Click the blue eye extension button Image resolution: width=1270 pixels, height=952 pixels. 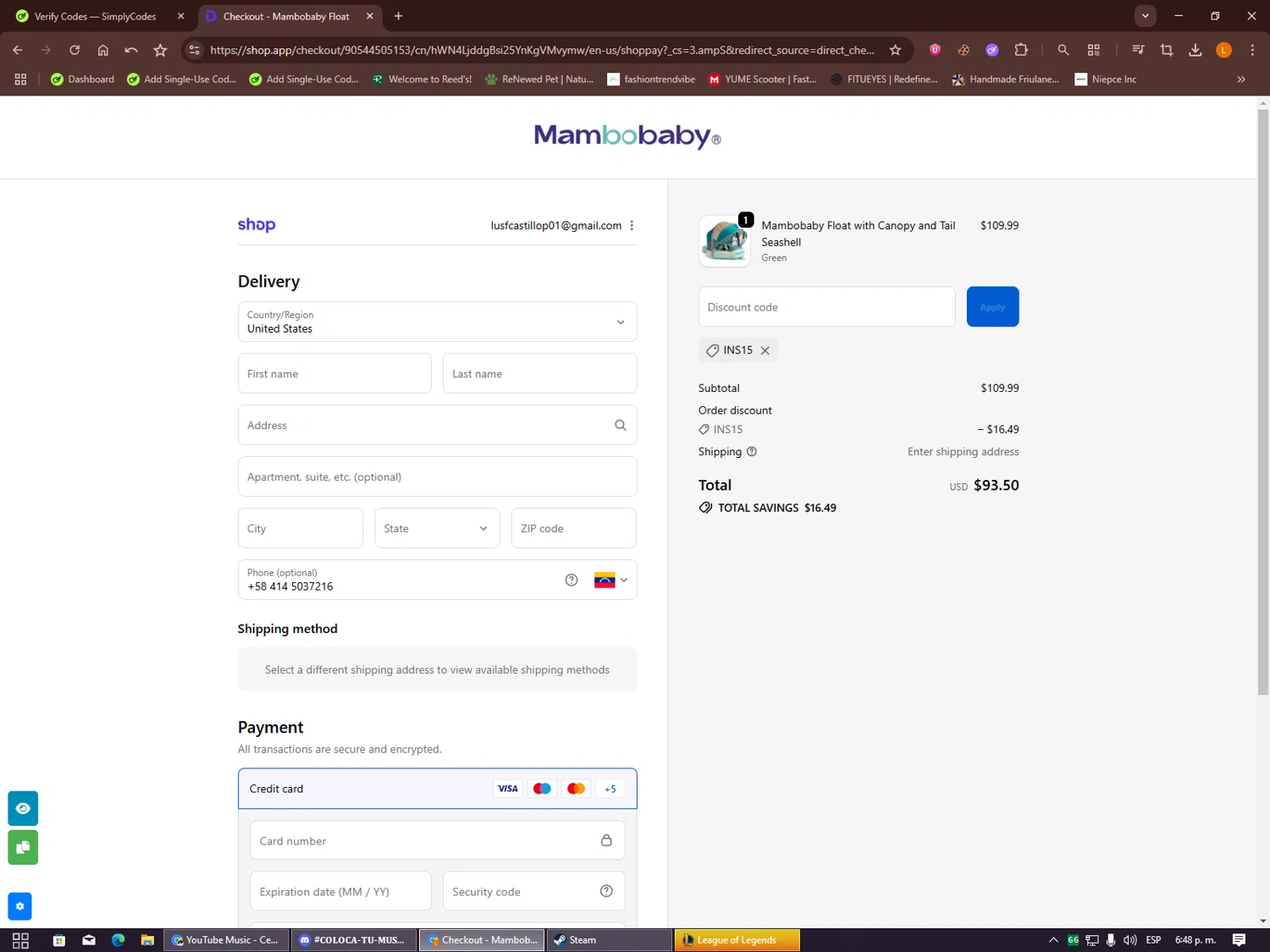23,808
